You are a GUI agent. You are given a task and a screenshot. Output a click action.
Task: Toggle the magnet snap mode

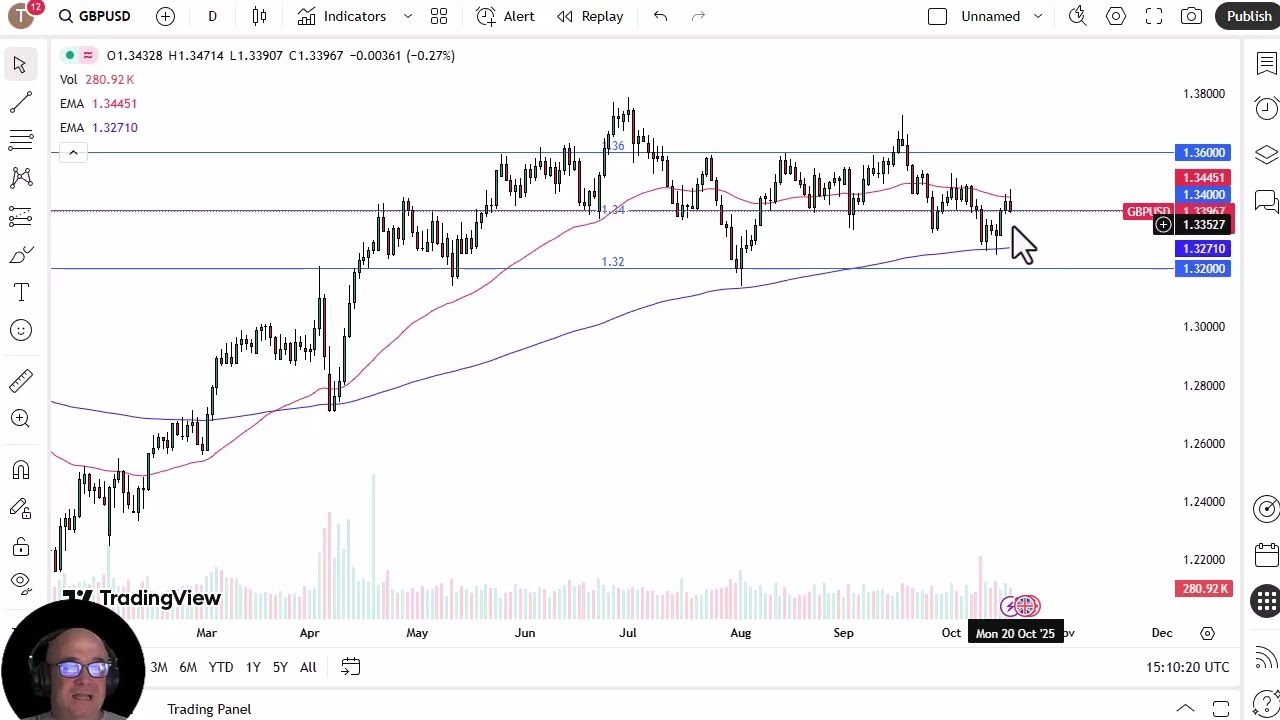pos(20,470)
